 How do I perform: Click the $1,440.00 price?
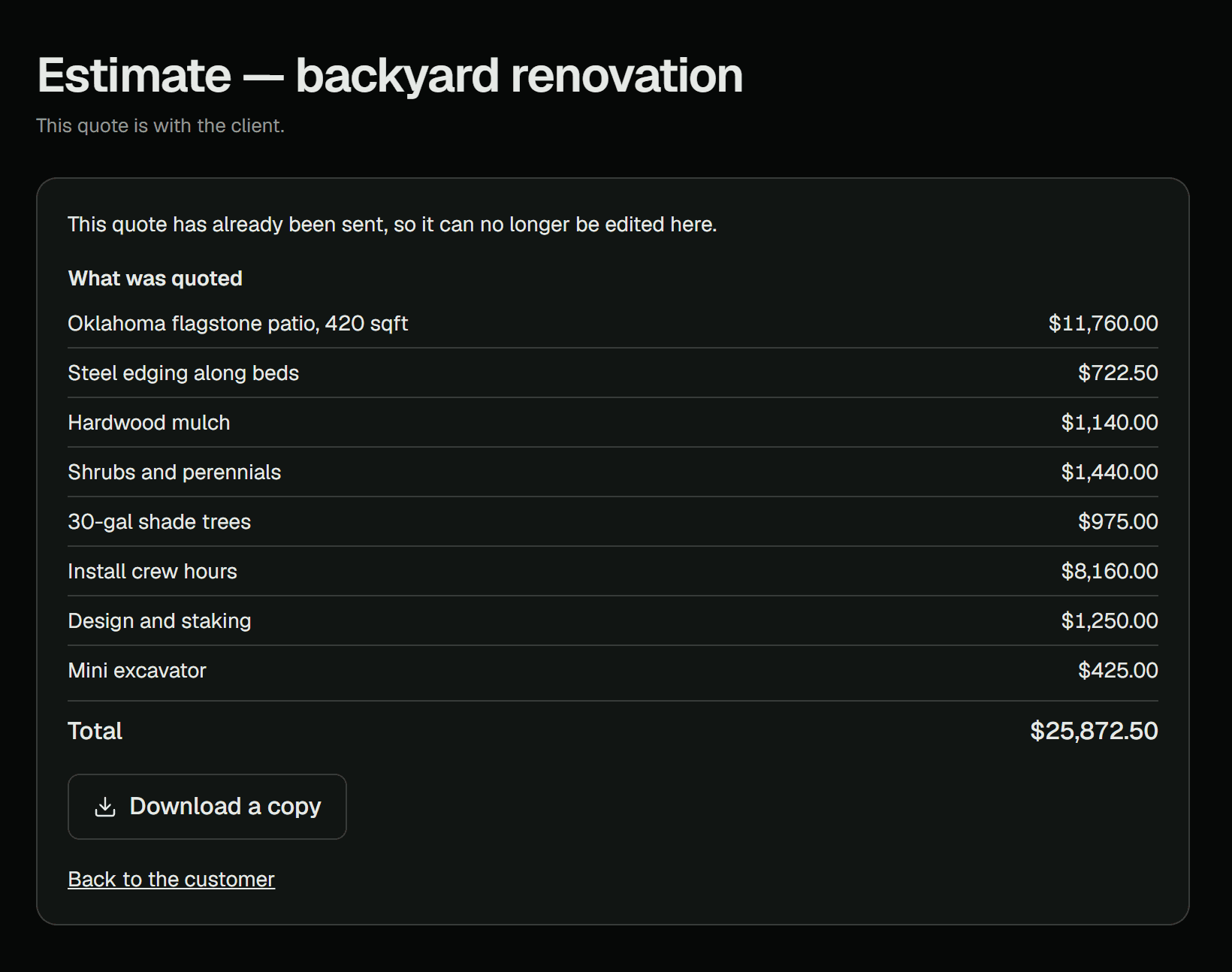1110,472
